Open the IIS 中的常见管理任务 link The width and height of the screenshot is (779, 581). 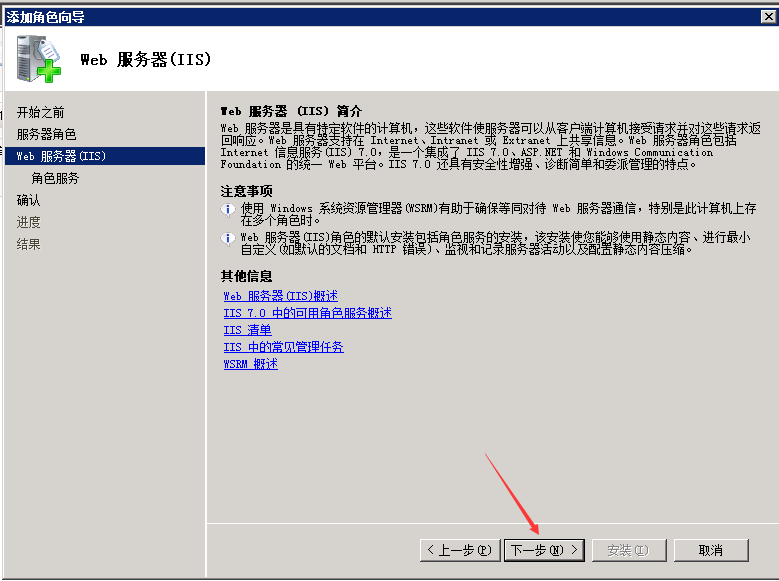(283, 347)
